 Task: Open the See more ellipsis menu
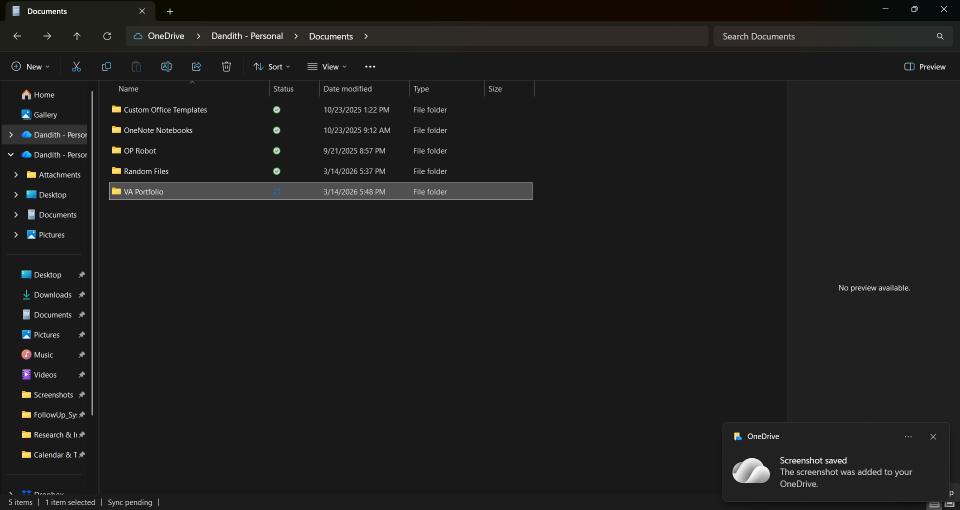tap(370, 67)
